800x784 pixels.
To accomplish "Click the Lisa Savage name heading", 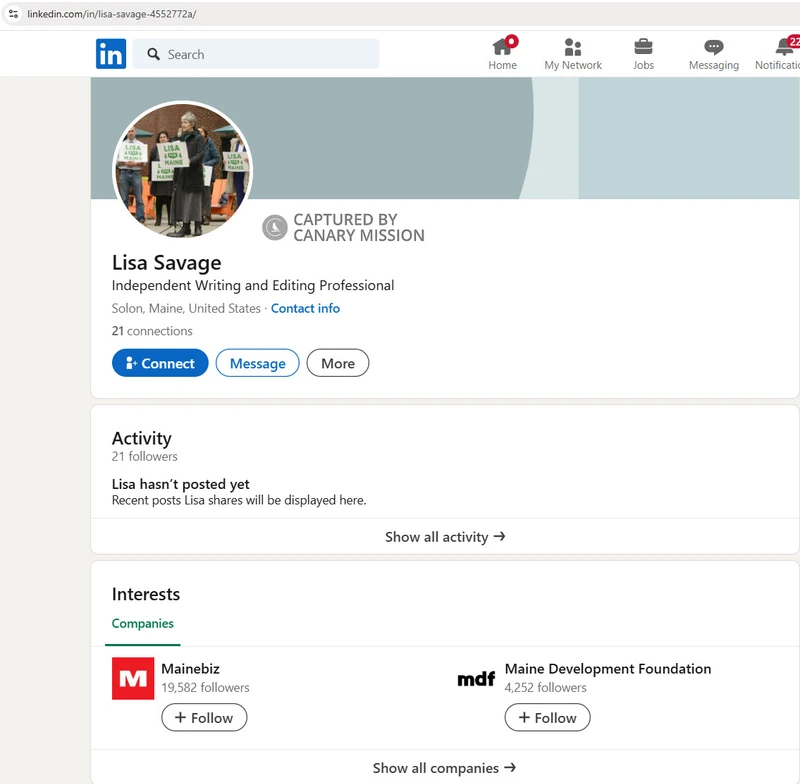I will coord(166,262).
